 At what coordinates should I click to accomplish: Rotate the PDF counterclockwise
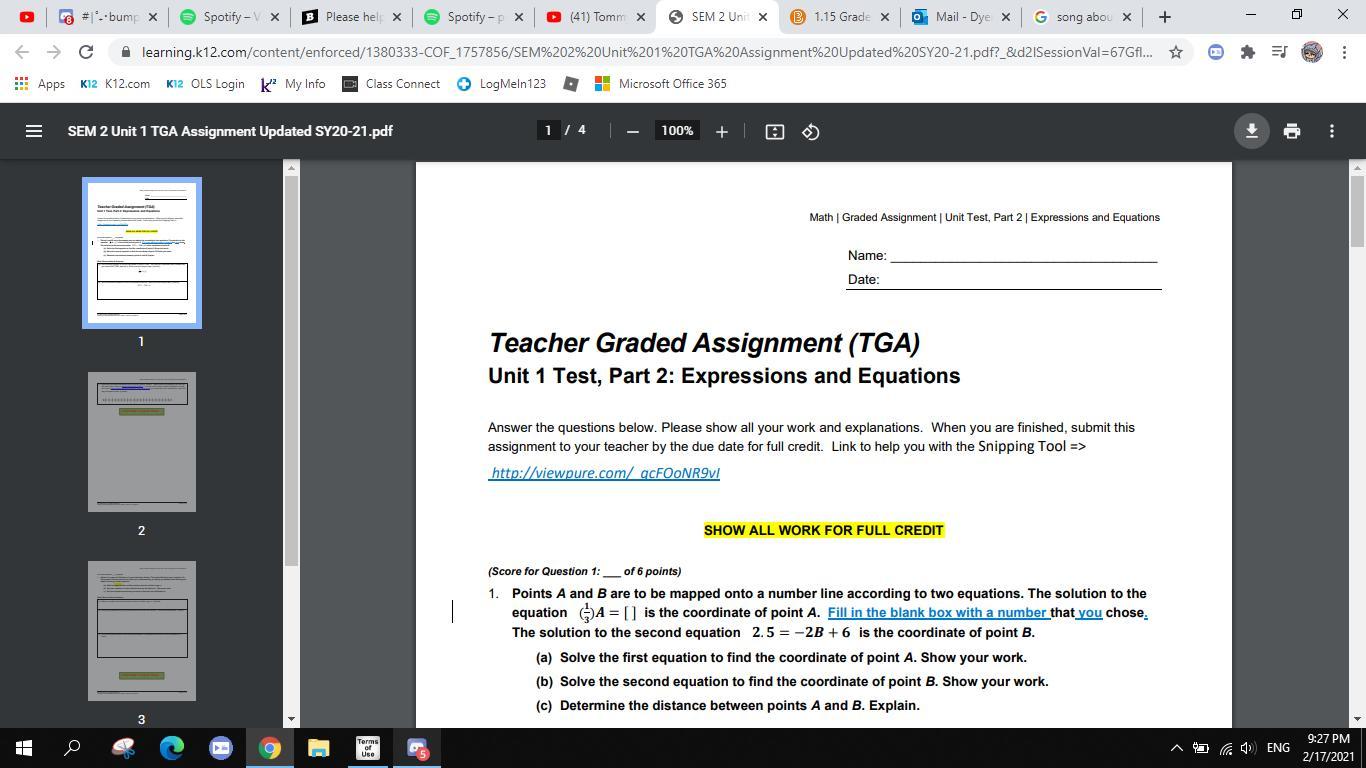coord(811,131)
